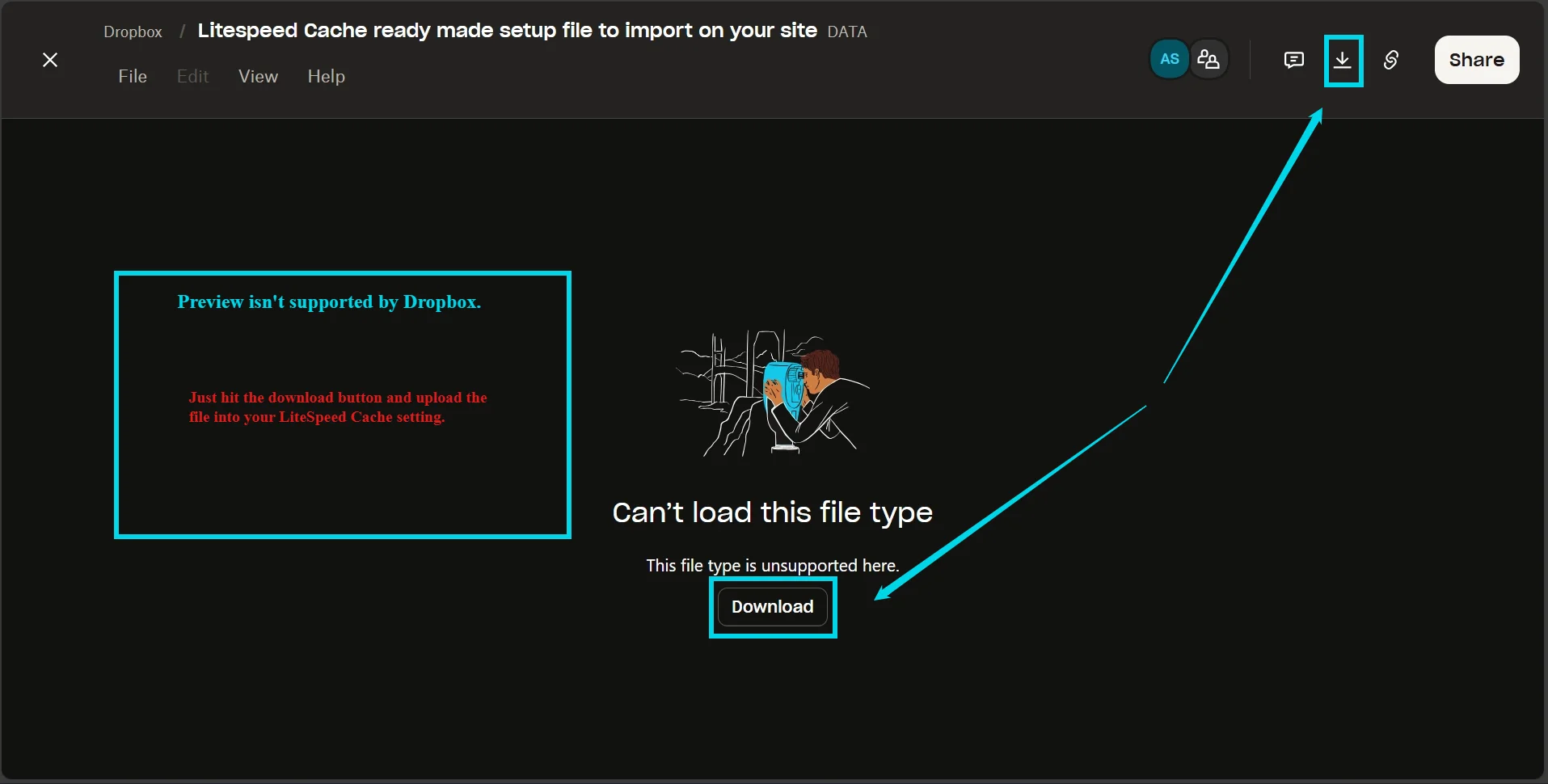Close the file preview with the X
Screen dimensions: 1548x784
tap(50, 60)
